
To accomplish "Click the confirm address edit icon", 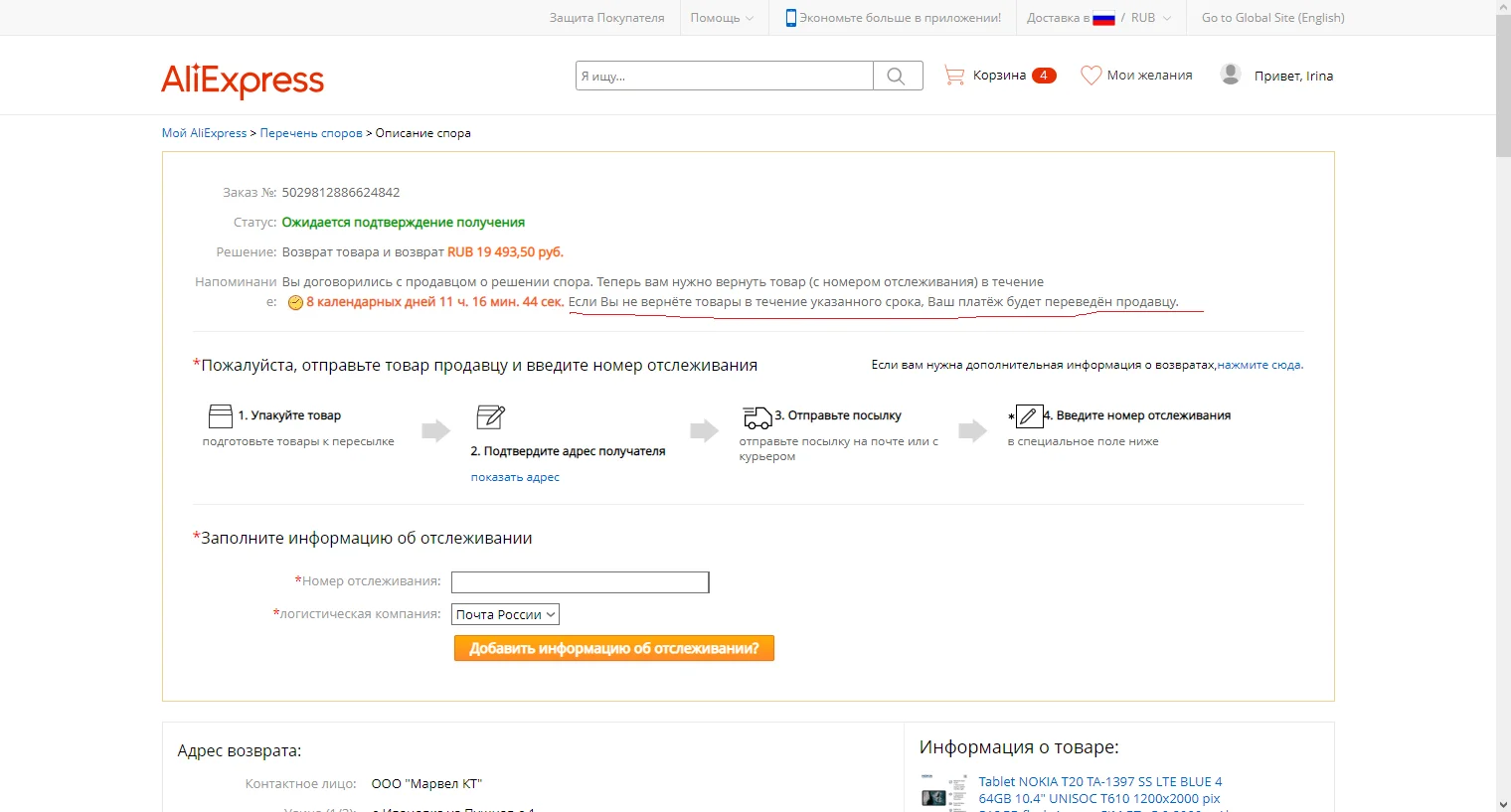I will click(491, 416).
